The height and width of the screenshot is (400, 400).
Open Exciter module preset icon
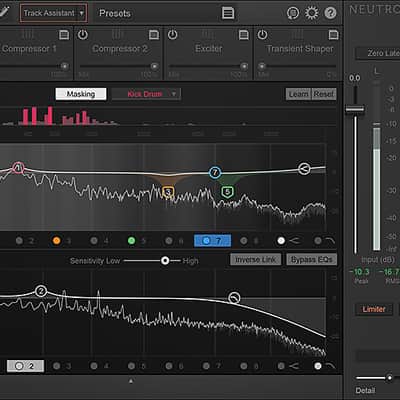pyautogui.click(x=244, y=35)
